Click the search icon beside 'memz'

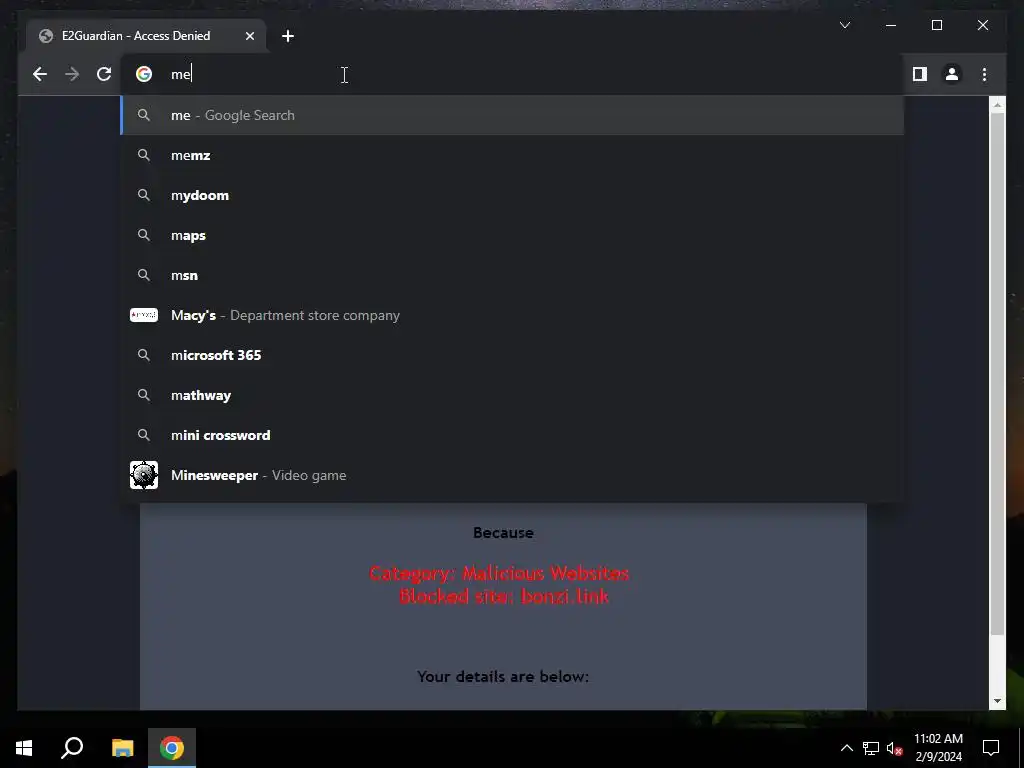(144, 155)
